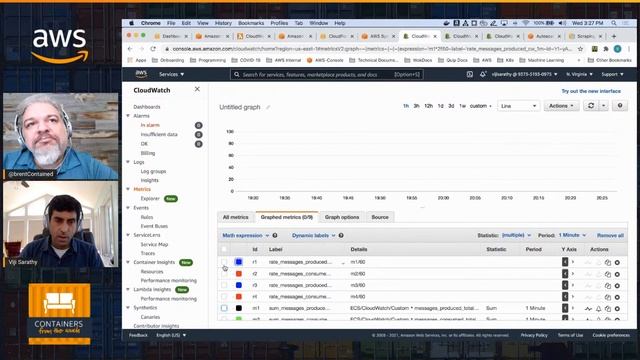Switch to the All metrics tab
Viewport: 640px width, 360px height.
coord(236,217)
